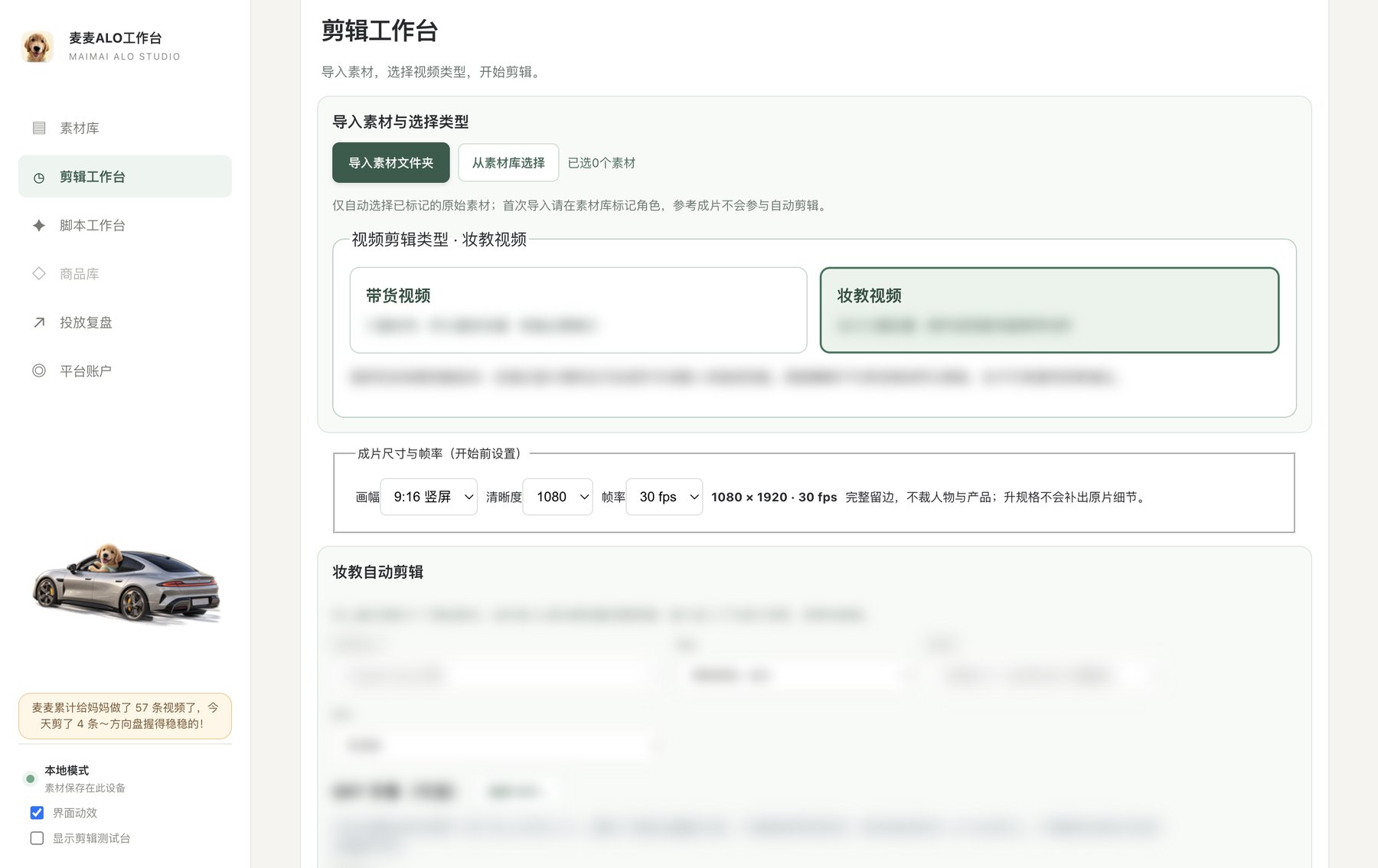The image size is (1378, 868).
Task: Uncheck the 界面动效 checkbox
Action: click(37, 813)
